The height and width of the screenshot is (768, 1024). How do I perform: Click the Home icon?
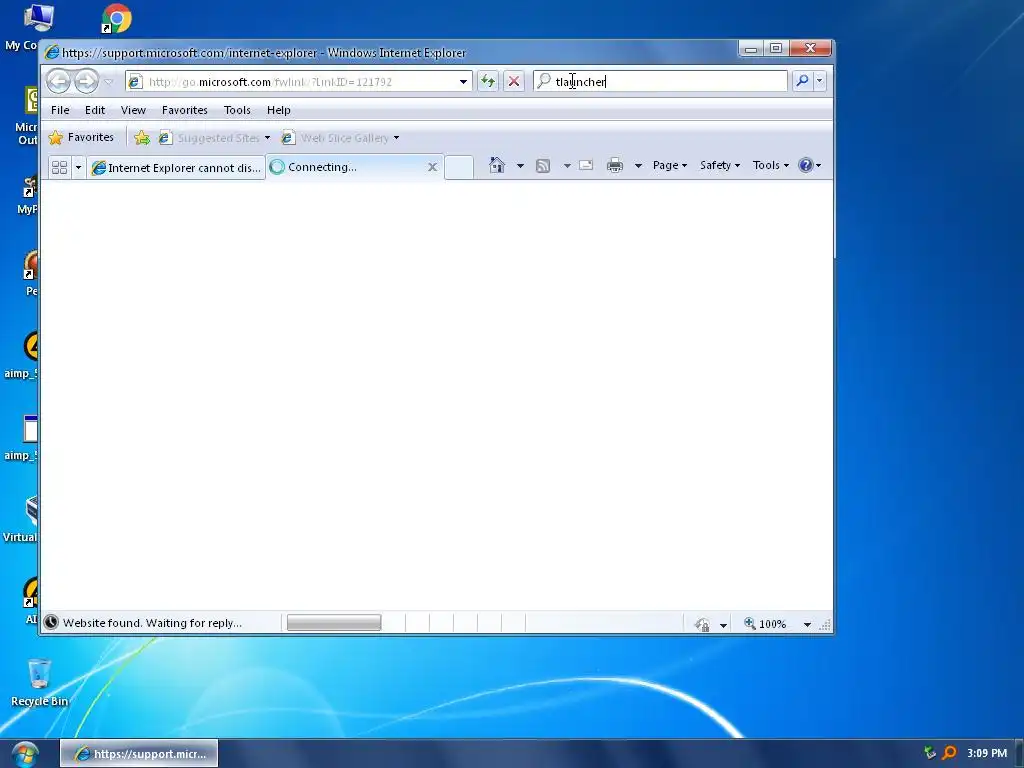(497, 165)
